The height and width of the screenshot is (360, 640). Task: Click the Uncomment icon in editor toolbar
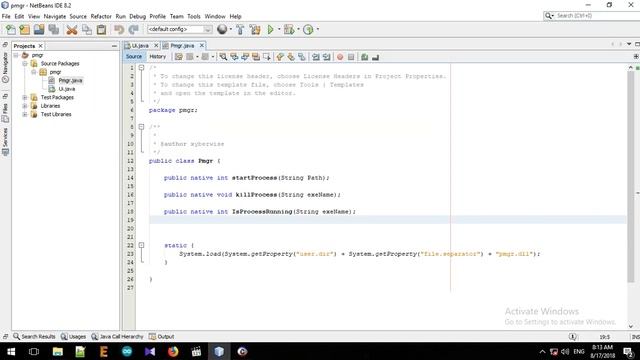376,57
